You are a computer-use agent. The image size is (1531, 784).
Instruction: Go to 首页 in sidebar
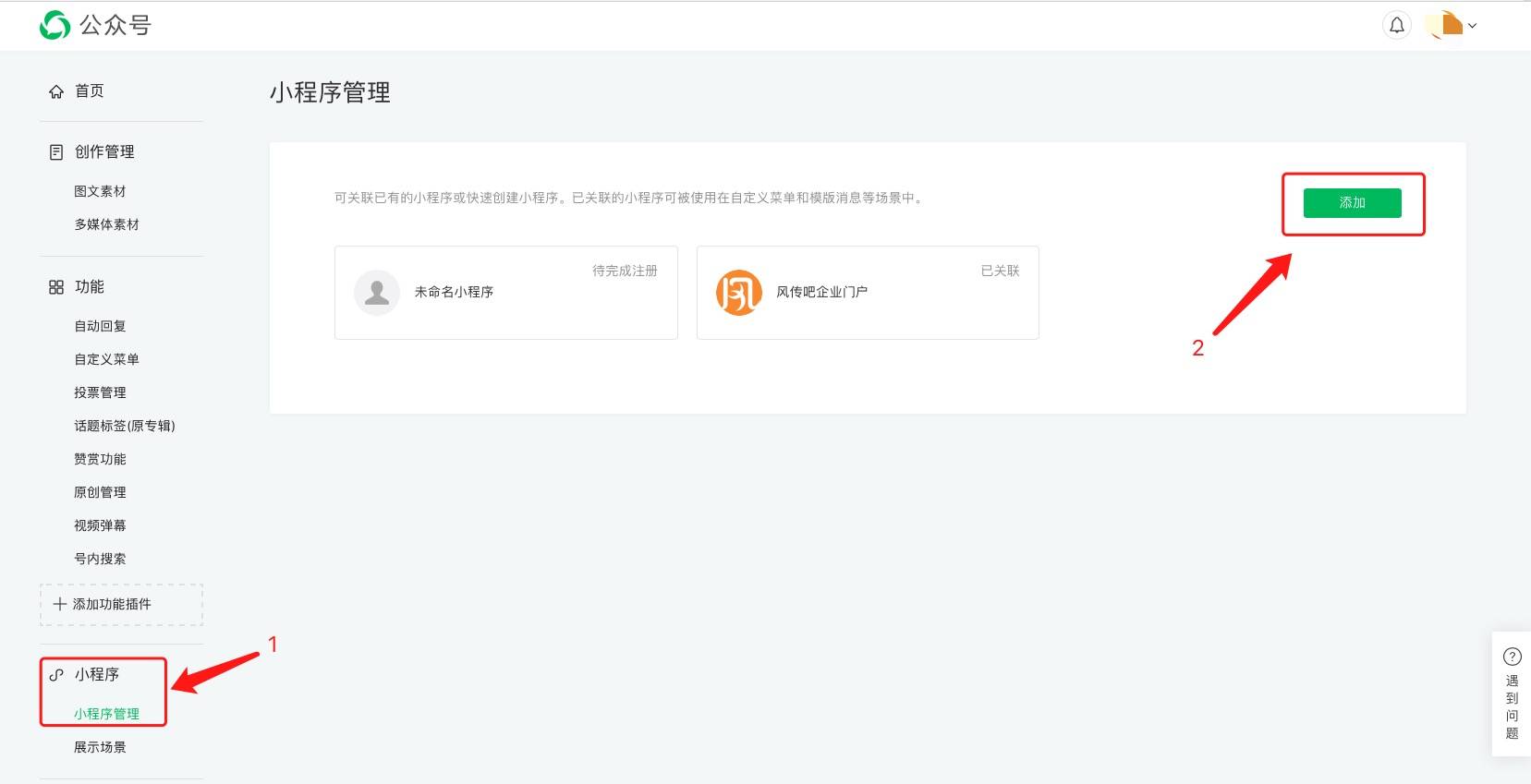(x=90, y=90)
